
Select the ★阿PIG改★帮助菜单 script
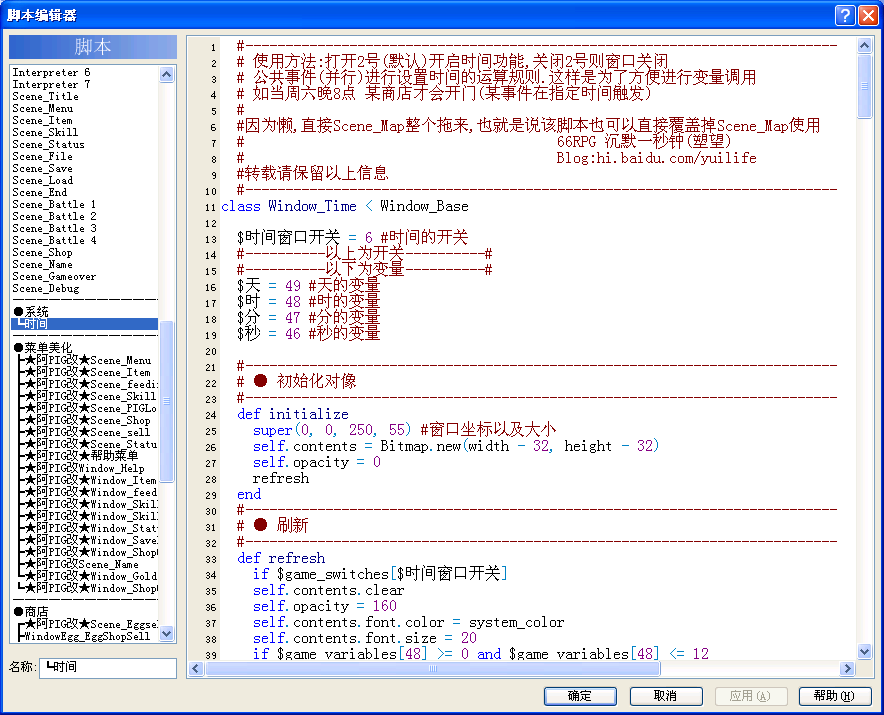point(85,456)
